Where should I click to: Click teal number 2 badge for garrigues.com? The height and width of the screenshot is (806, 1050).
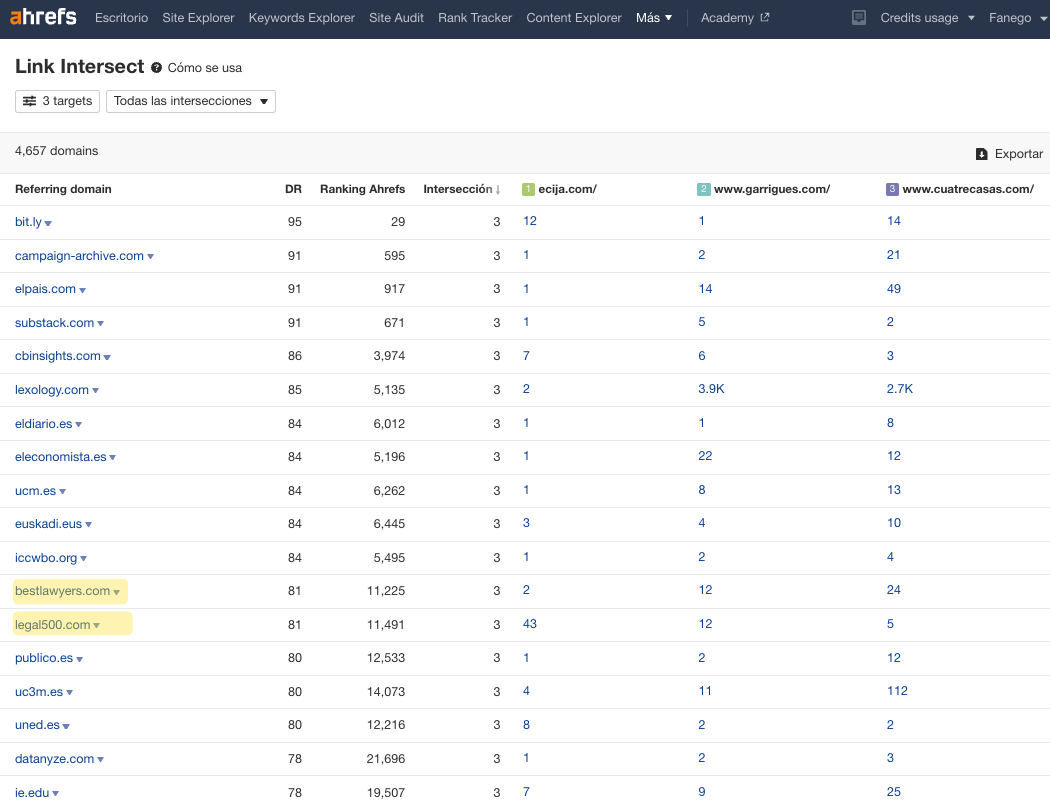pyautogui.click(x=704, y=189)
